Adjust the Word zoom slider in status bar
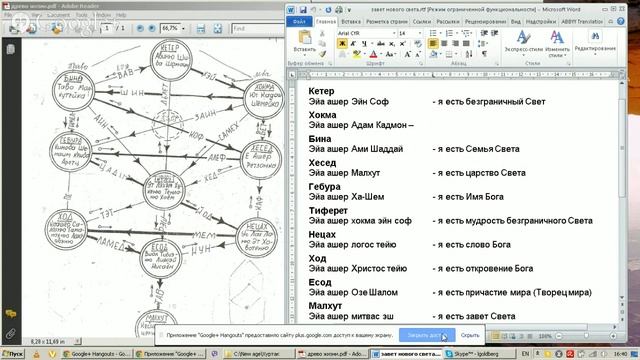640x360 pixels. coord(586,336)
